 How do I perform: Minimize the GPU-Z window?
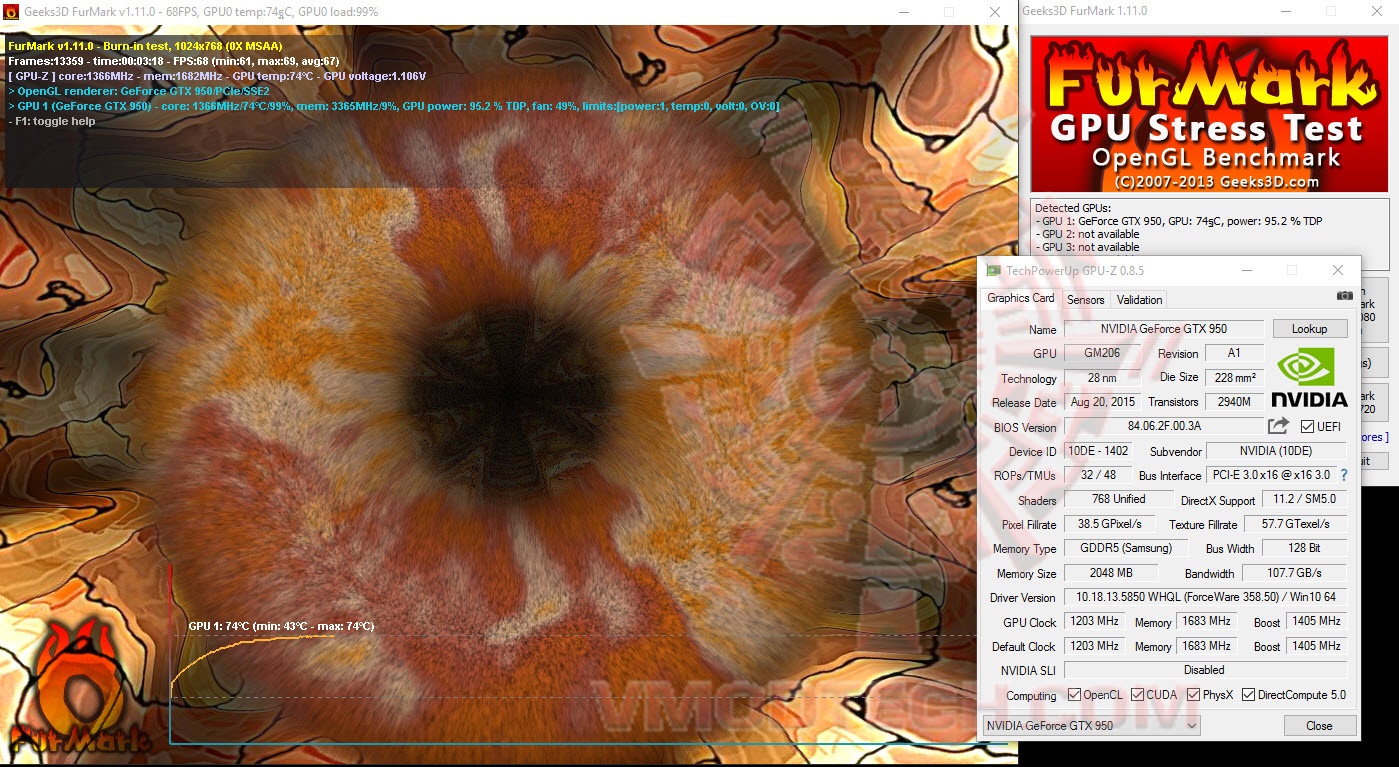[1247, 271]
